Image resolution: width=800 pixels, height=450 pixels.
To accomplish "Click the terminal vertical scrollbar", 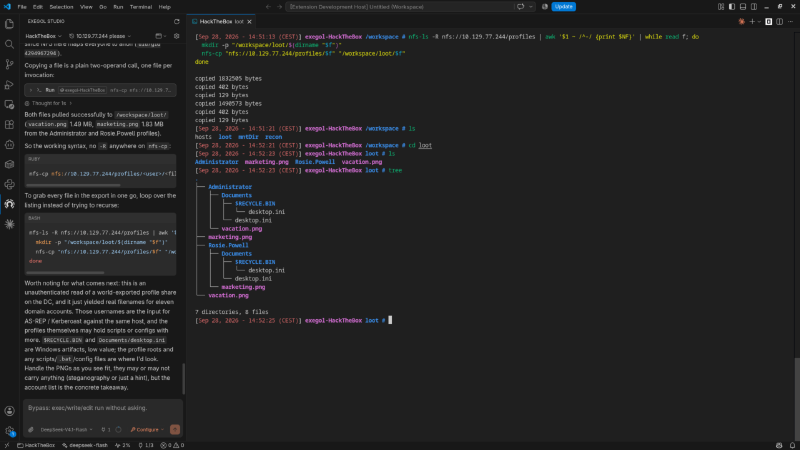I will (x=797, y=399).
